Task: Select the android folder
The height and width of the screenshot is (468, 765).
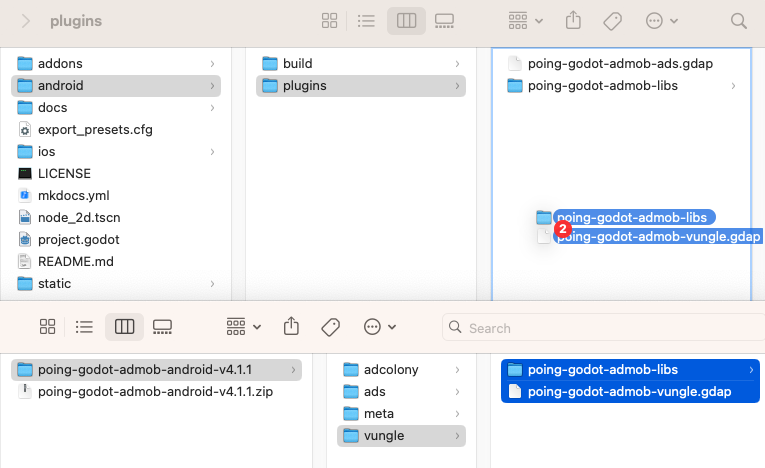Action: click(x=116, y=85)
